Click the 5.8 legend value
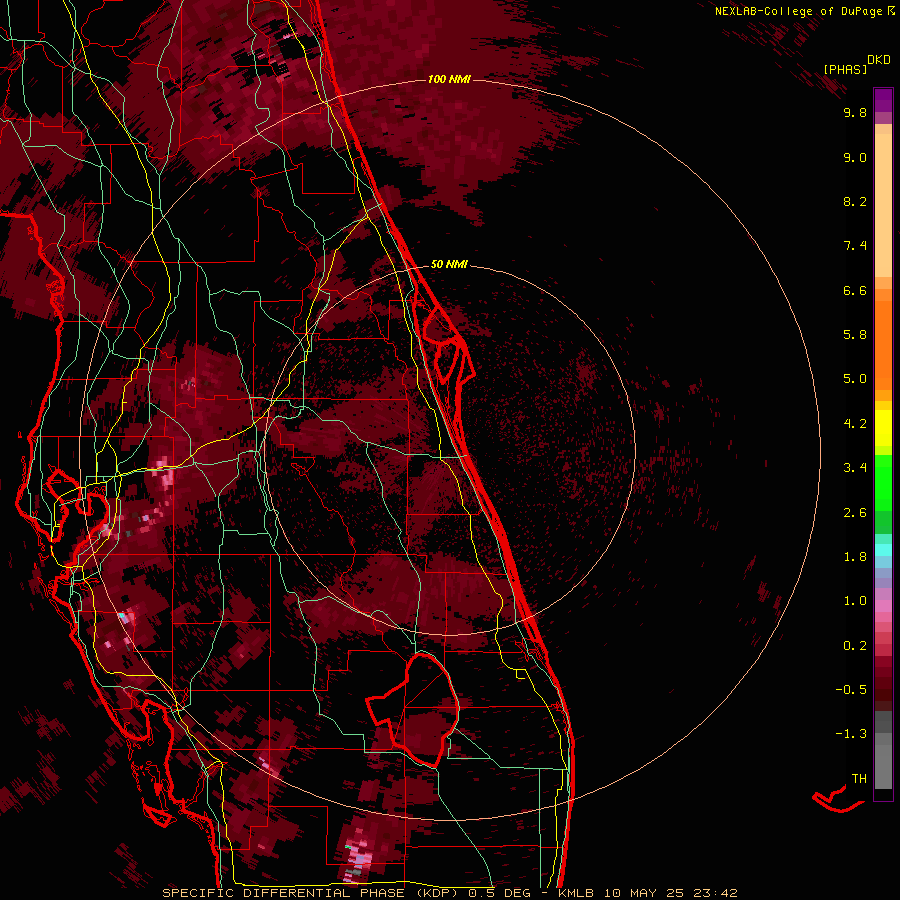 [855, 335]
